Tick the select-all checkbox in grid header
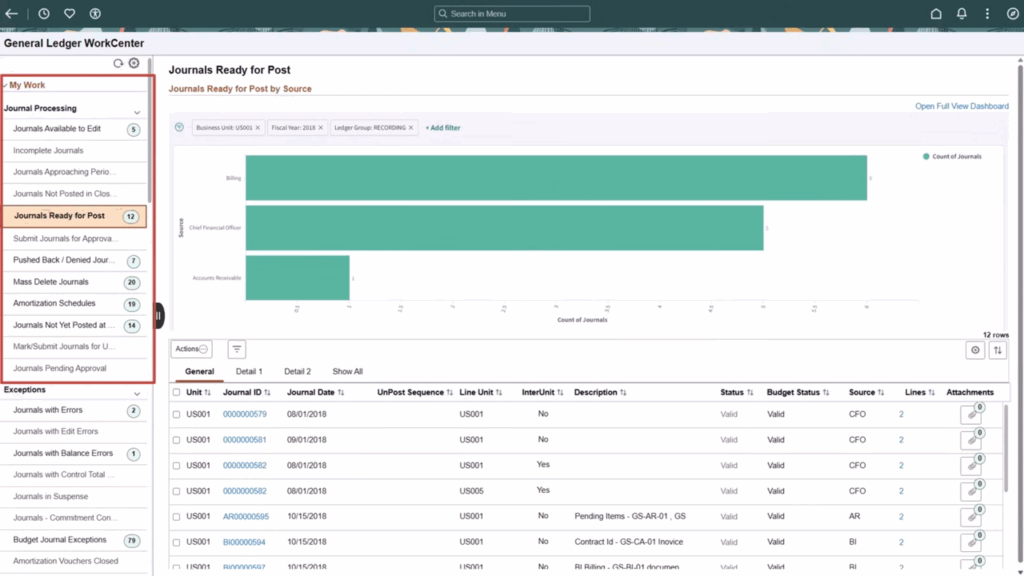Screen dimensions: 1024x576 [x=177, y=393]
